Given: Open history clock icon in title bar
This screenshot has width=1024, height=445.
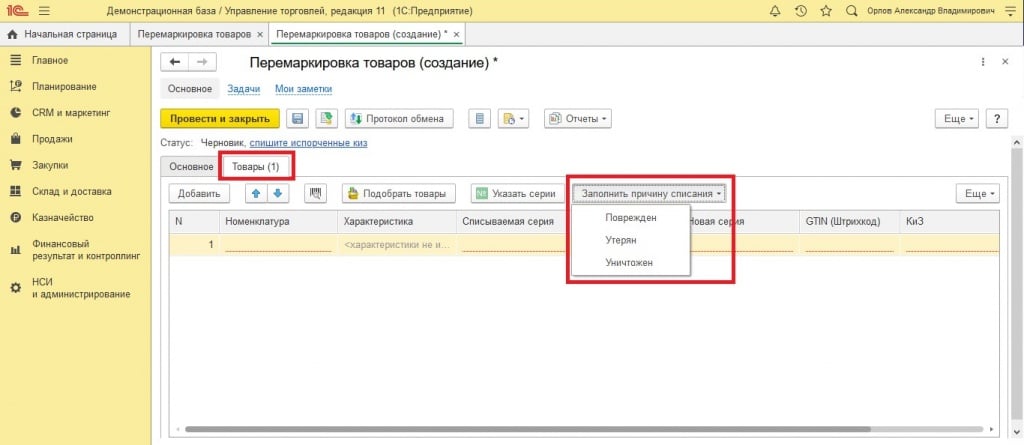Looking at the screenshot, I should click(x=800, y=11).
